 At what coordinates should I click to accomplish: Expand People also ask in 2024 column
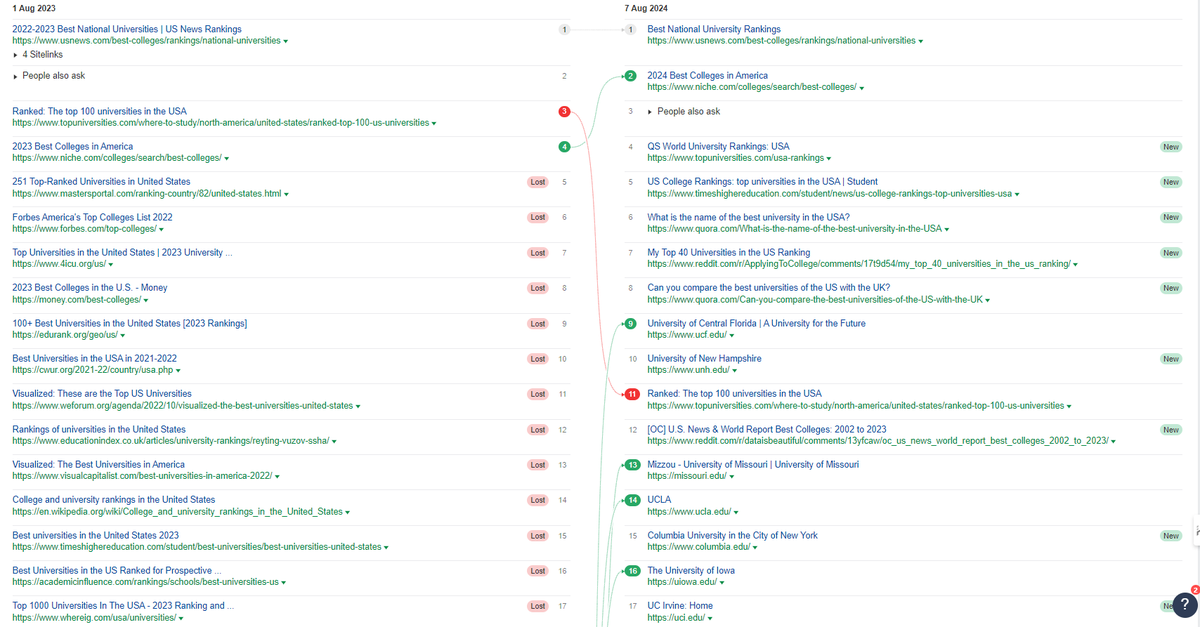(684, 111)
